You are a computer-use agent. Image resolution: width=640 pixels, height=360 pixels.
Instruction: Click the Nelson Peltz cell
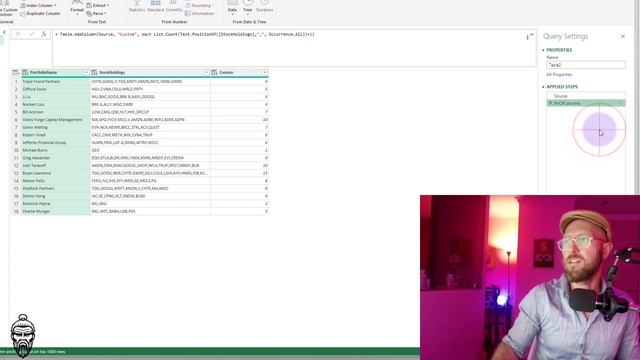tap(56, 180)
